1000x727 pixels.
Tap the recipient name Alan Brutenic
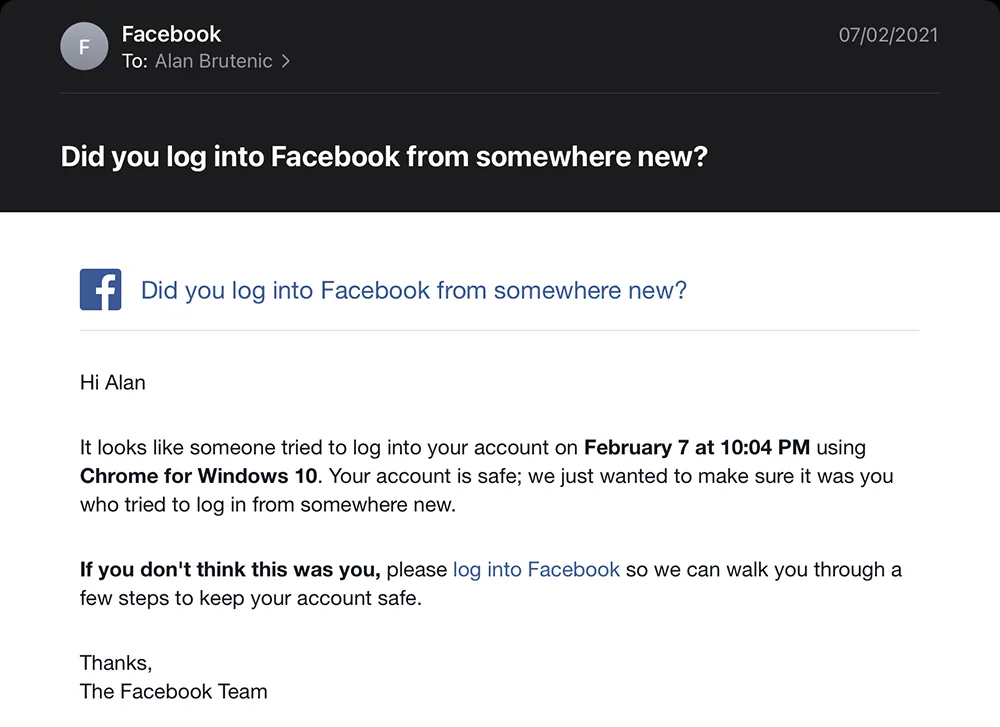[x=214, y=61]
